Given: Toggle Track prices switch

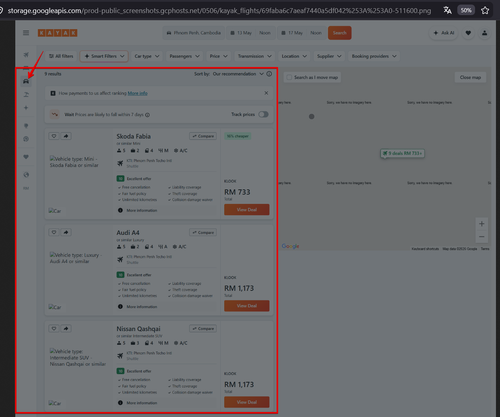Looking at the screenshot, I should coord(263,114).
